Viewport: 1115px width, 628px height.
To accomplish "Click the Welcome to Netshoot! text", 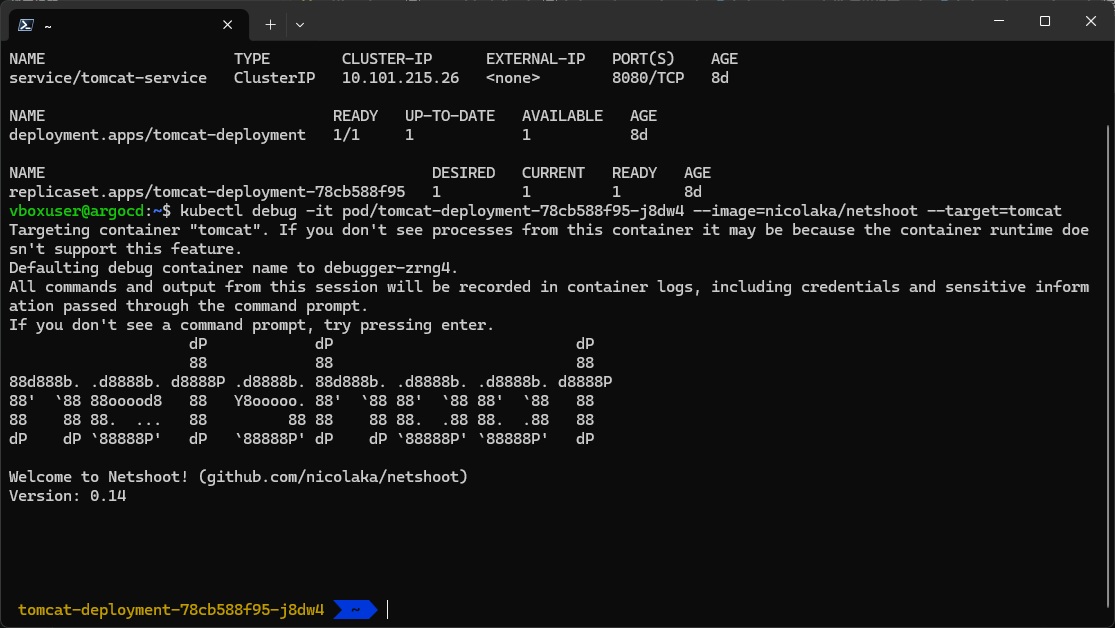I will click(99, 477).
